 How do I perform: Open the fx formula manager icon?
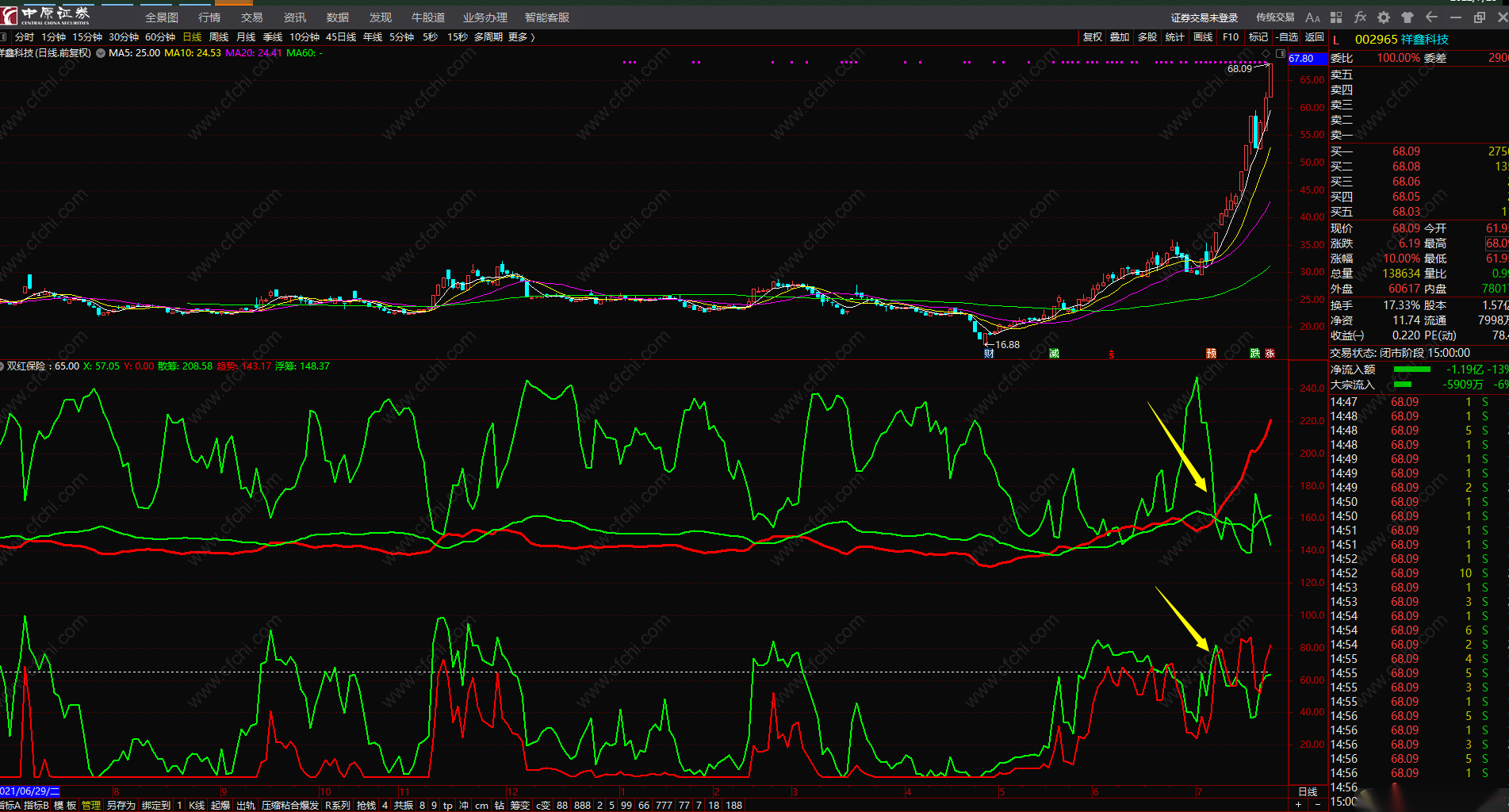tap(1360, 17)
